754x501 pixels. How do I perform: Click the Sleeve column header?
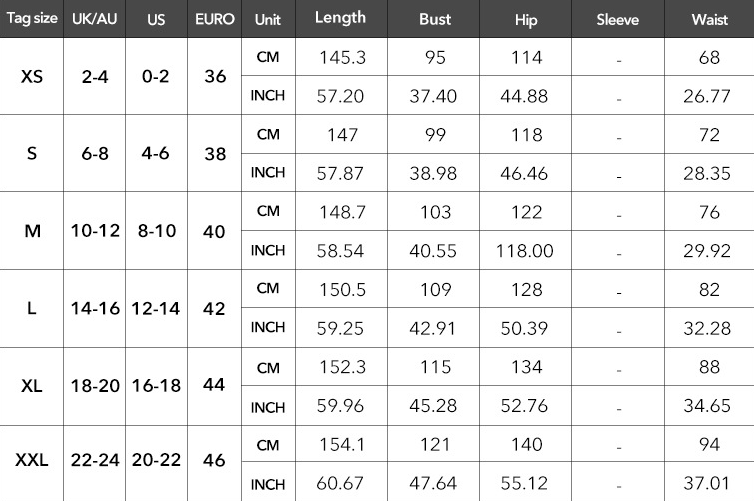(618, 19)
